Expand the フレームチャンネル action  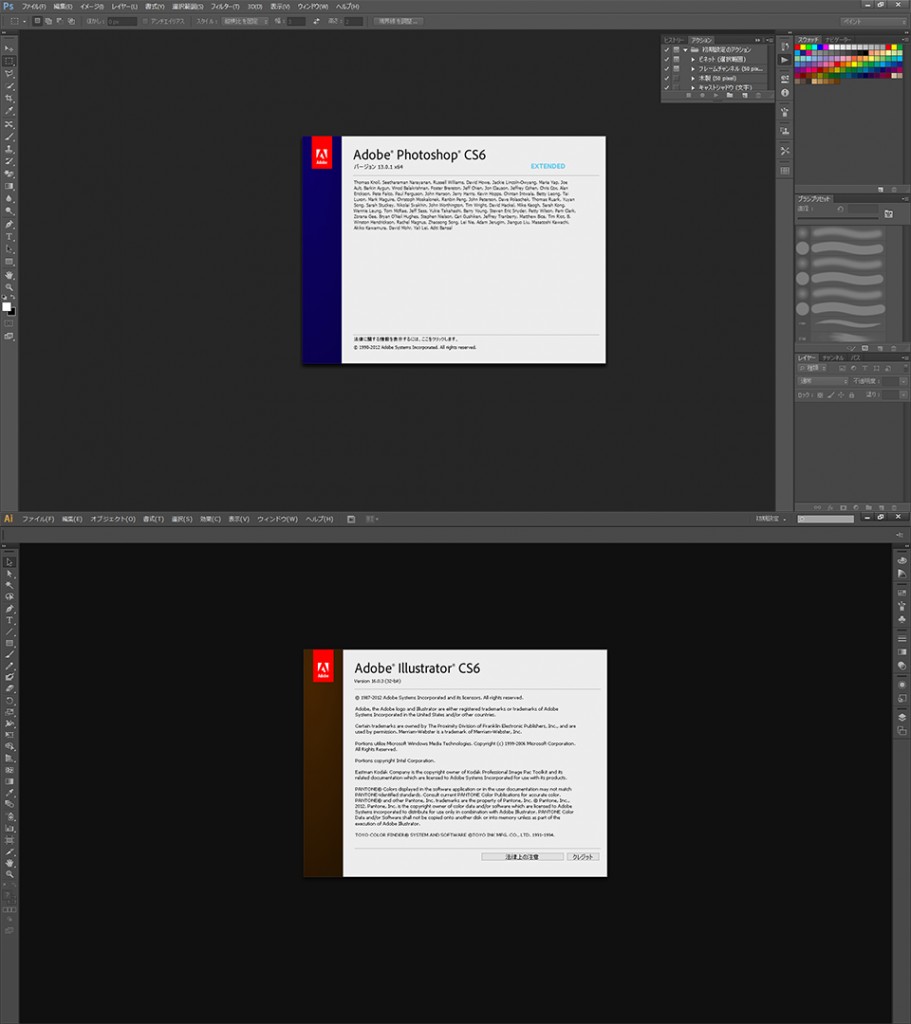pos(693,69)
